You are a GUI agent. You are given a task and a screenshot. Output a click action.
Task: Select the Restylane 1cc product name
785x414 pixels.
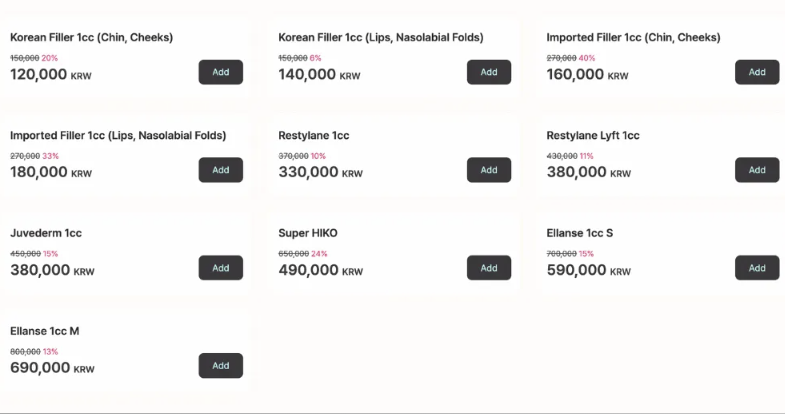(314, 135)
